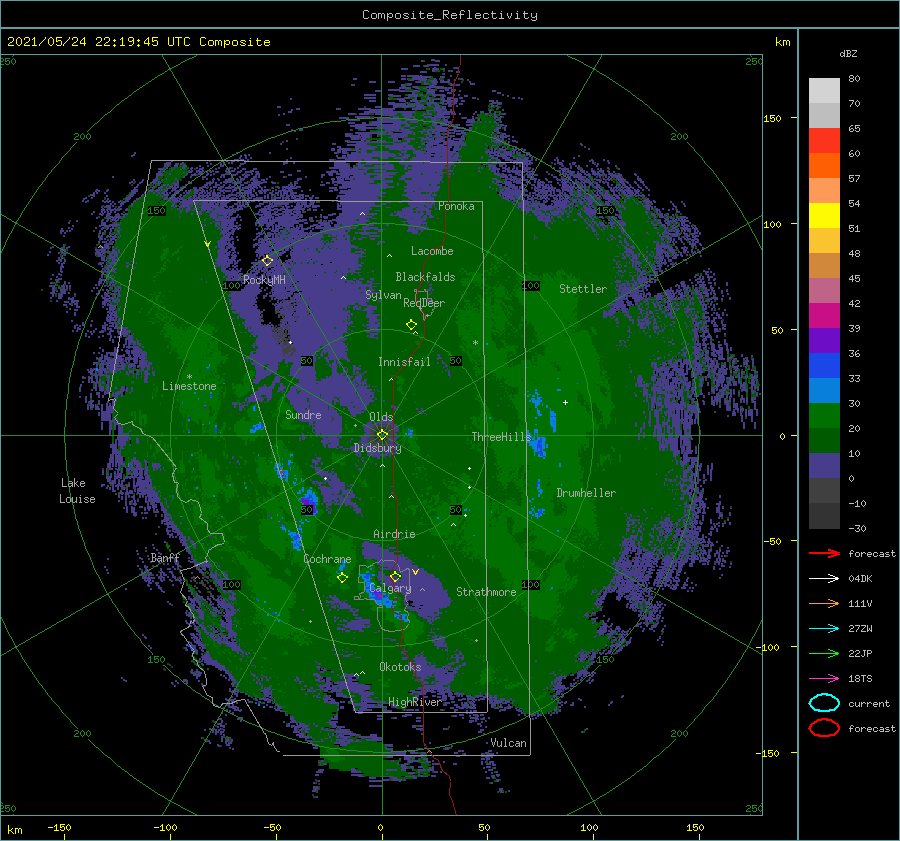Click the -150 tick on bottom axis
This screenshot has width=900, height=841.
pos(59,827)
